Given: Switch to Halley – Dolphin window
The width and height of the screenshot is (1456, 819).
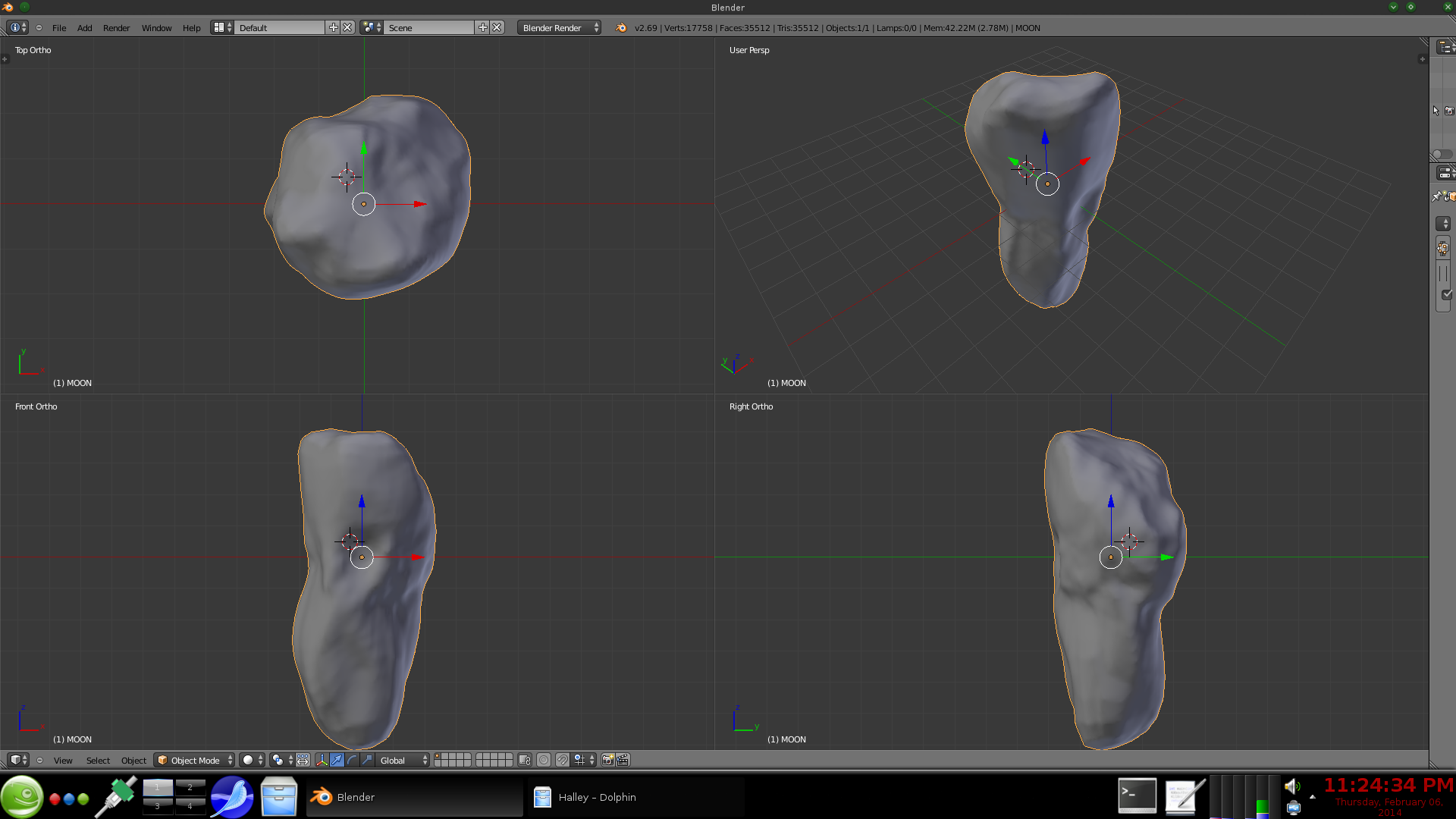Looking at the screenshot, I should tap(636, 797).
